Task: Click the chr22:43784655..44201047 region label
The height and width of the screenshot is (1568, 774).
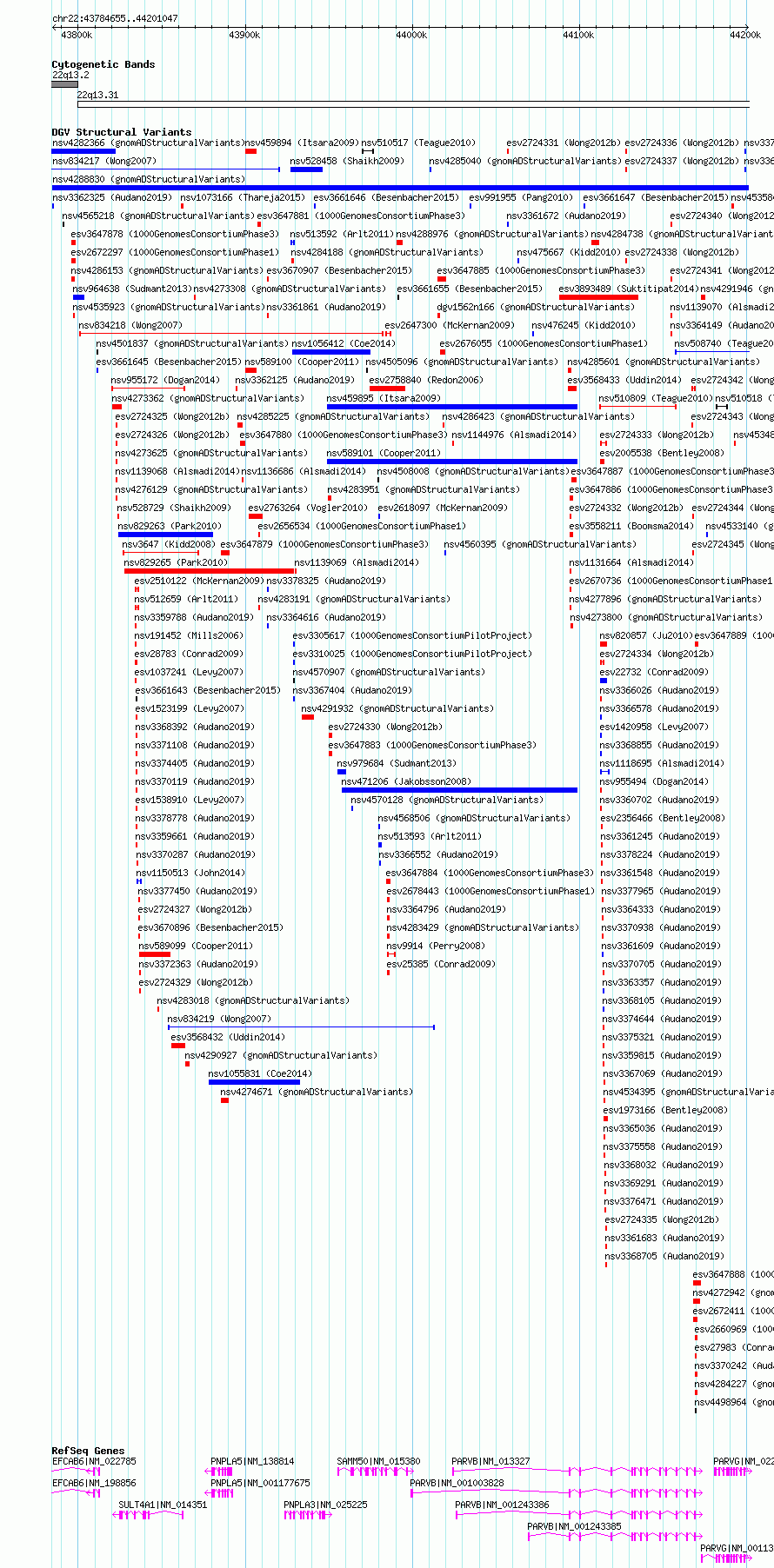Action: pos(115,18)
